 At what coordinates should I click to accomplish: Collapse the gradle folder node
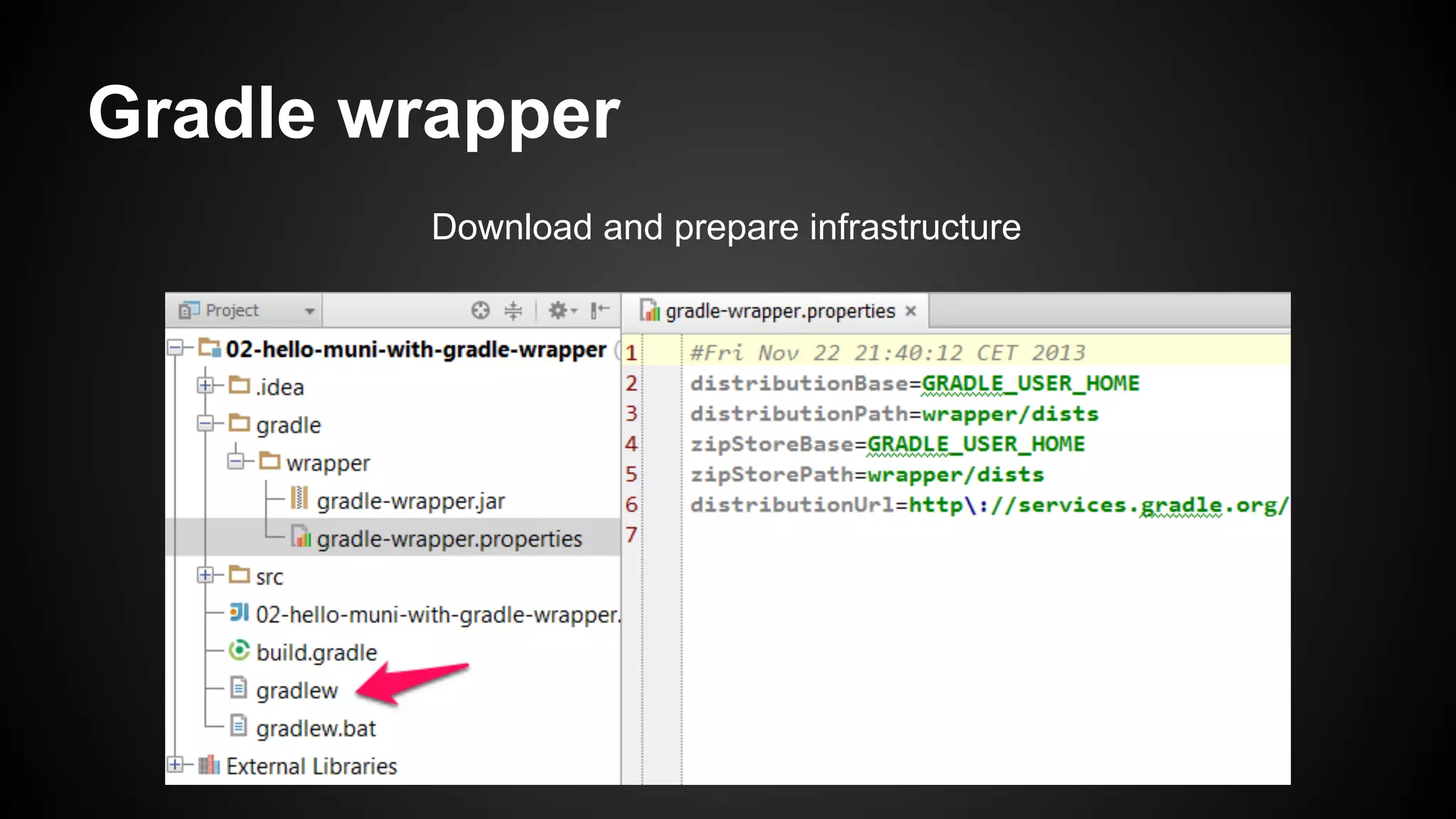pos(205,424)
